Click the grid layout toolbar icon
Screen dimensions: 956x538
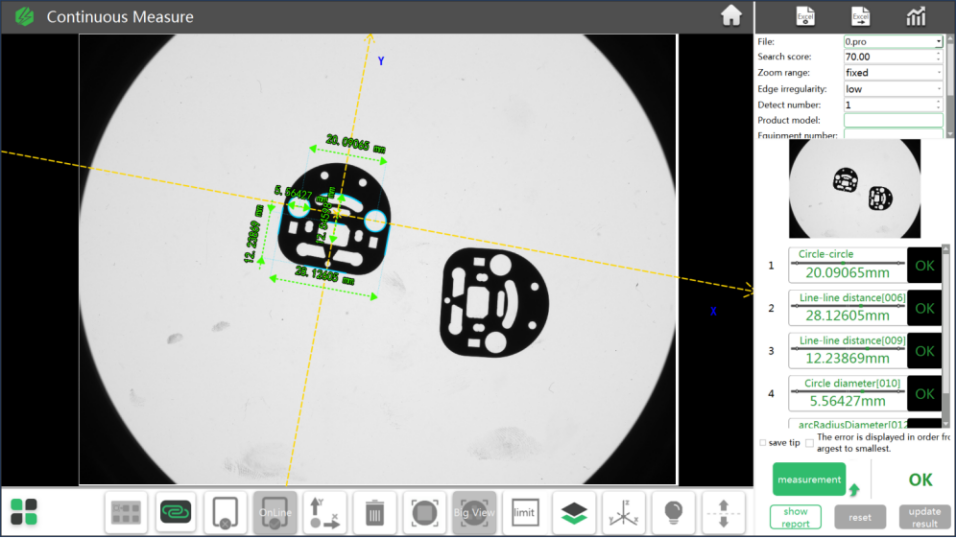click(126, 512)
